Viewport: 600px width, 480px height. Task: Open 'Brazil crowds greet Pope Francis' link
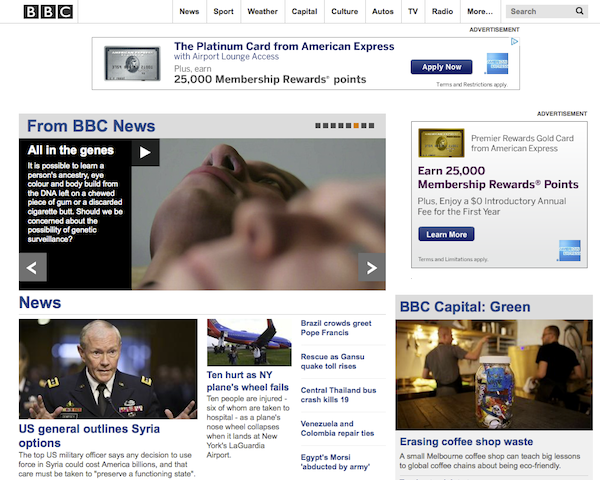(x=336, y=328)
